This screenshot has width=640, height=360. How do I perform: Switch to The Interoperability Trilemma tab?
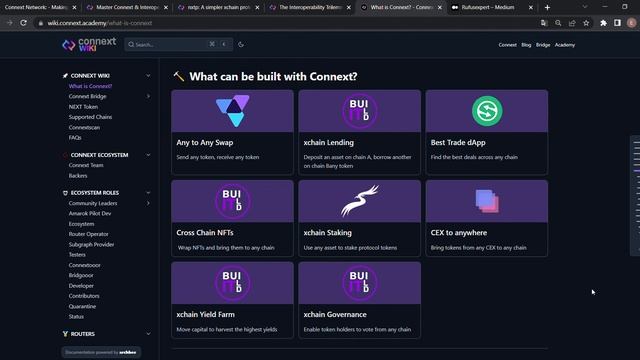311,7
